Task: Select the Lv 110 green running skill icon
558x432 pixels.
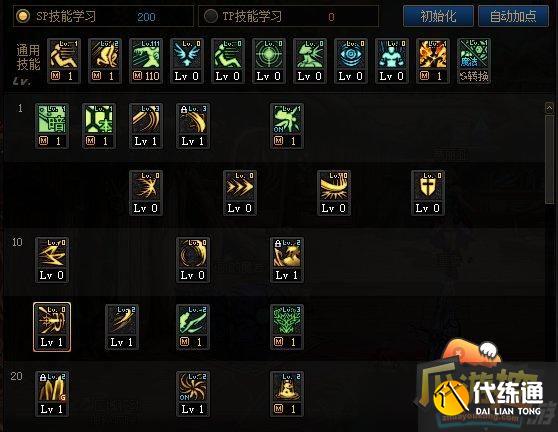Action: point(146,61)
